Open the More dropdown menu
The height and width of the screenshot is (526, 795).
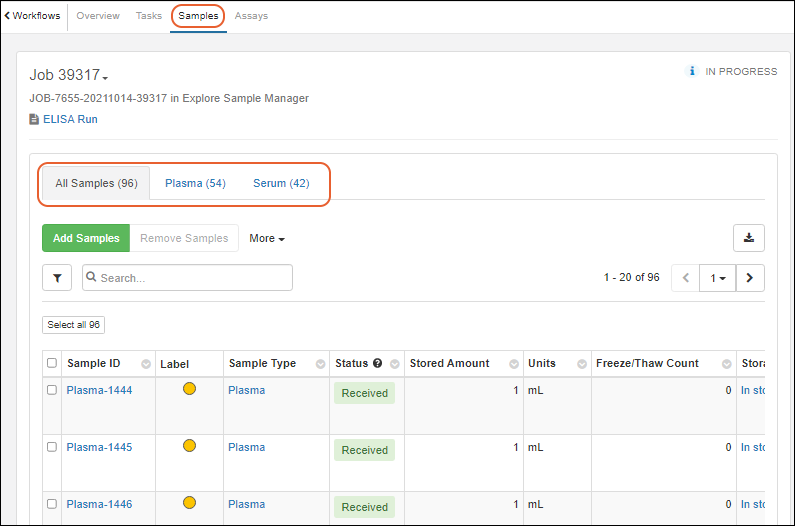[267, 239]
